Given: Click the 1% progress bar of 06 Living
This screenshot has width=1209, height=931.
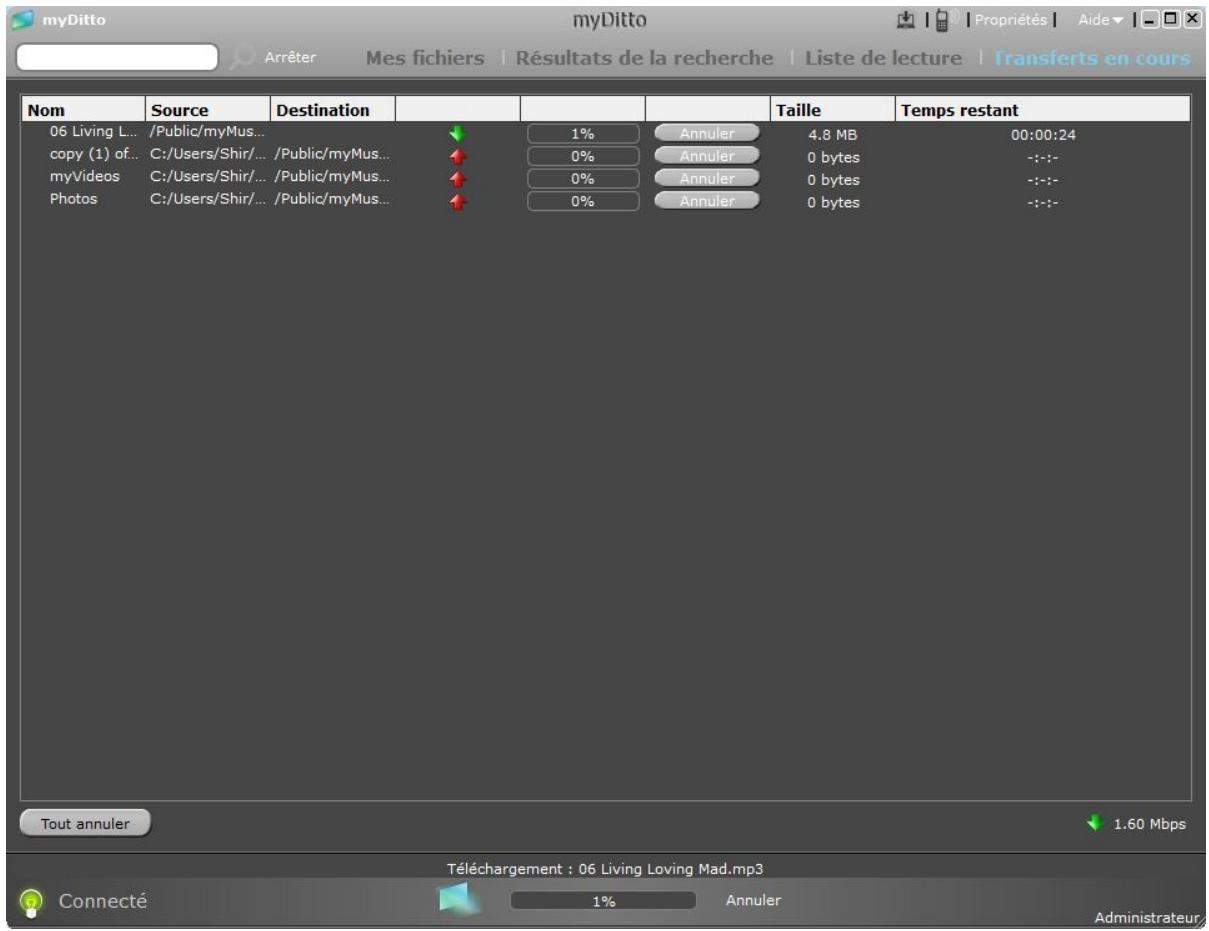Looking at the screenshot, I should tap(583, 134).
